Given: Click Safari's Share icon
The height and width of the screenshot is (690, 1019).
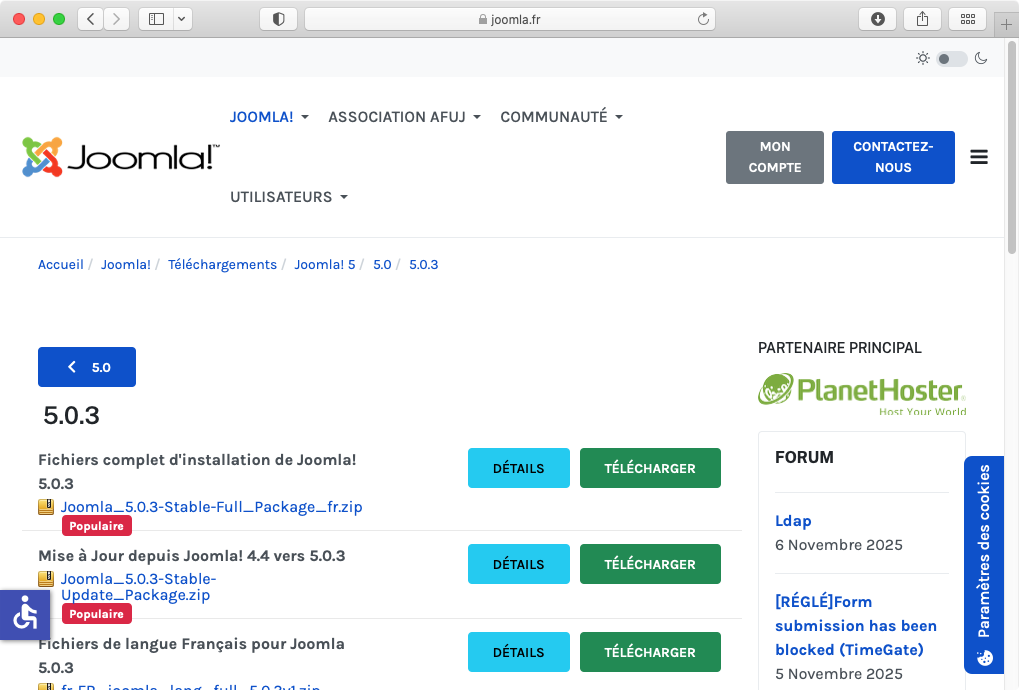Looking at the screenshot, I should click(x=922, y=19).
